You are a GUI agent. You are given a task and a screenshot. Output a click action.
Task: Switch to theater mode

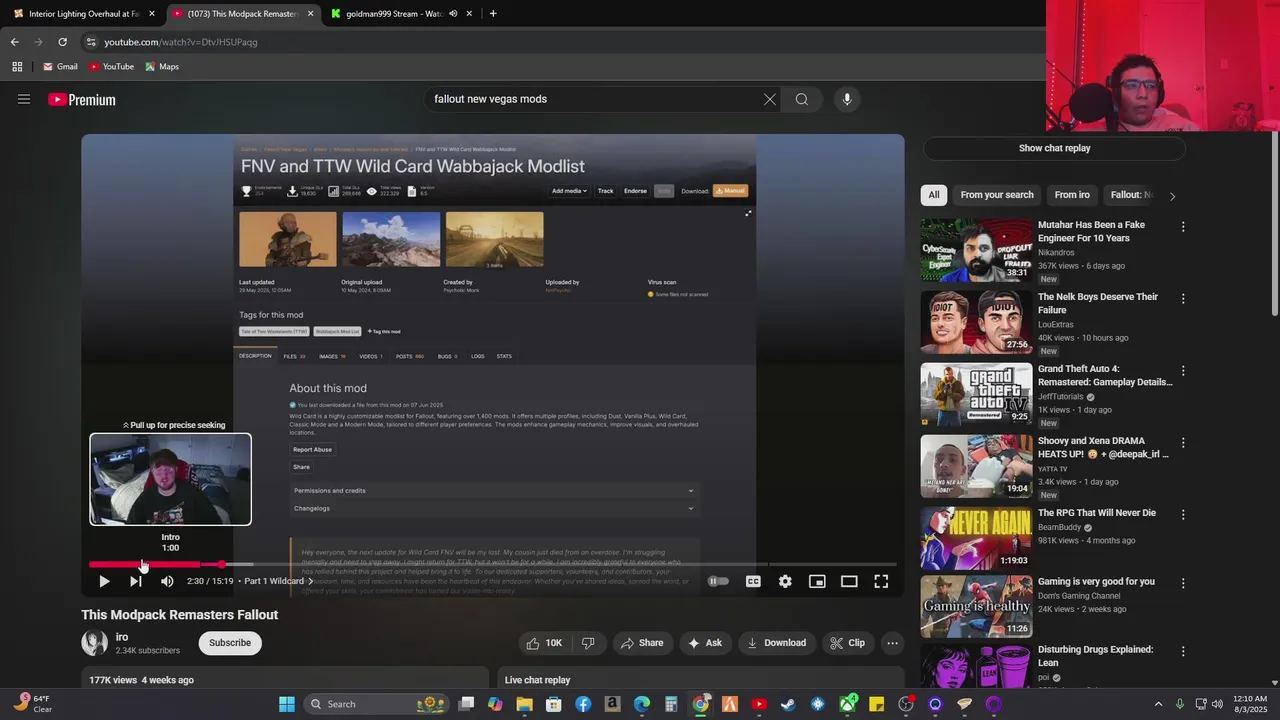[x=849, y=581]
